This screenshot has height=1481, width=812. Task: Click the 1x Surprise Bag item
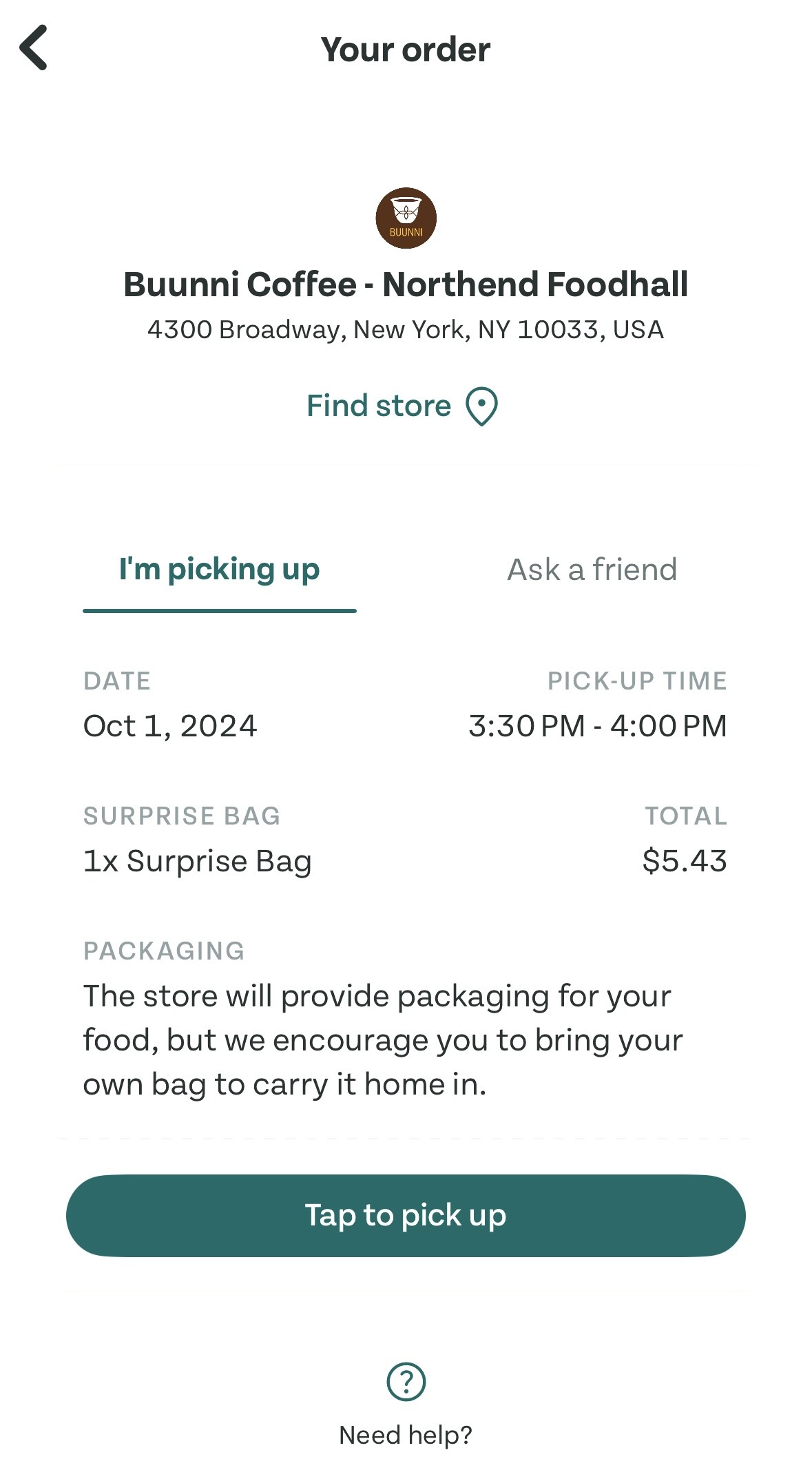click(197, 861)
